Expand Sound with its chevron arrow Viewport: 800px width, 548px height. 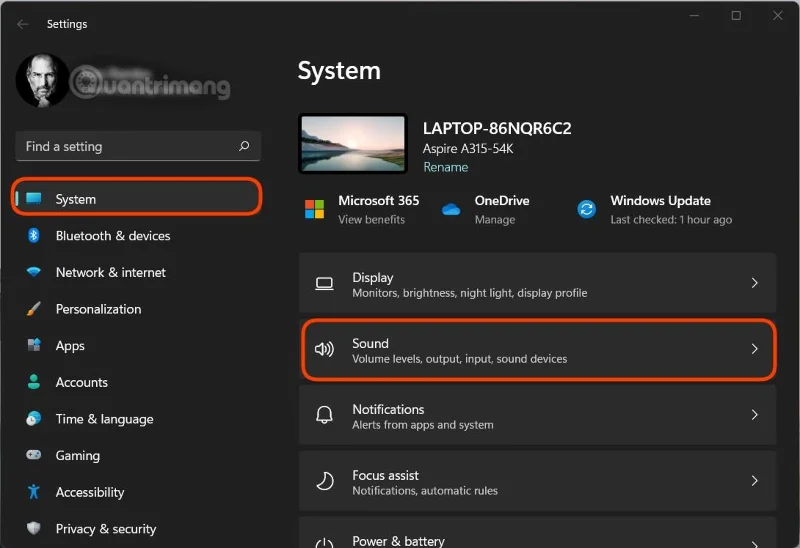[755, 348]
